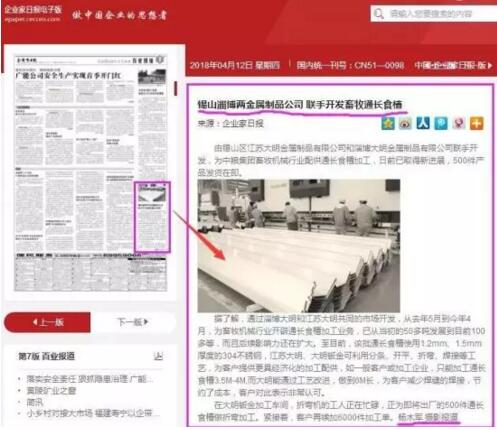
Task: Click the article headline 锡山淄博两金属制品公司
Action: [300, 104]
